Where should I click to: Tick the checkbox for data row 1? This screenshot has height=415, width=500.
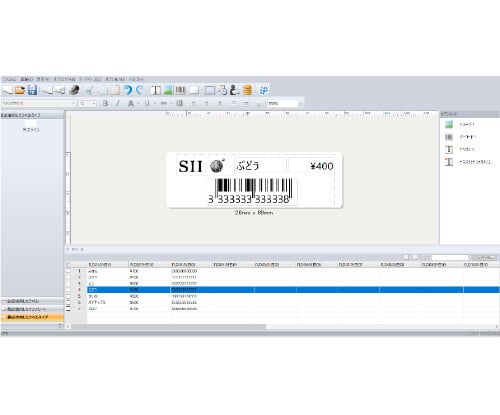pos(68,271)
